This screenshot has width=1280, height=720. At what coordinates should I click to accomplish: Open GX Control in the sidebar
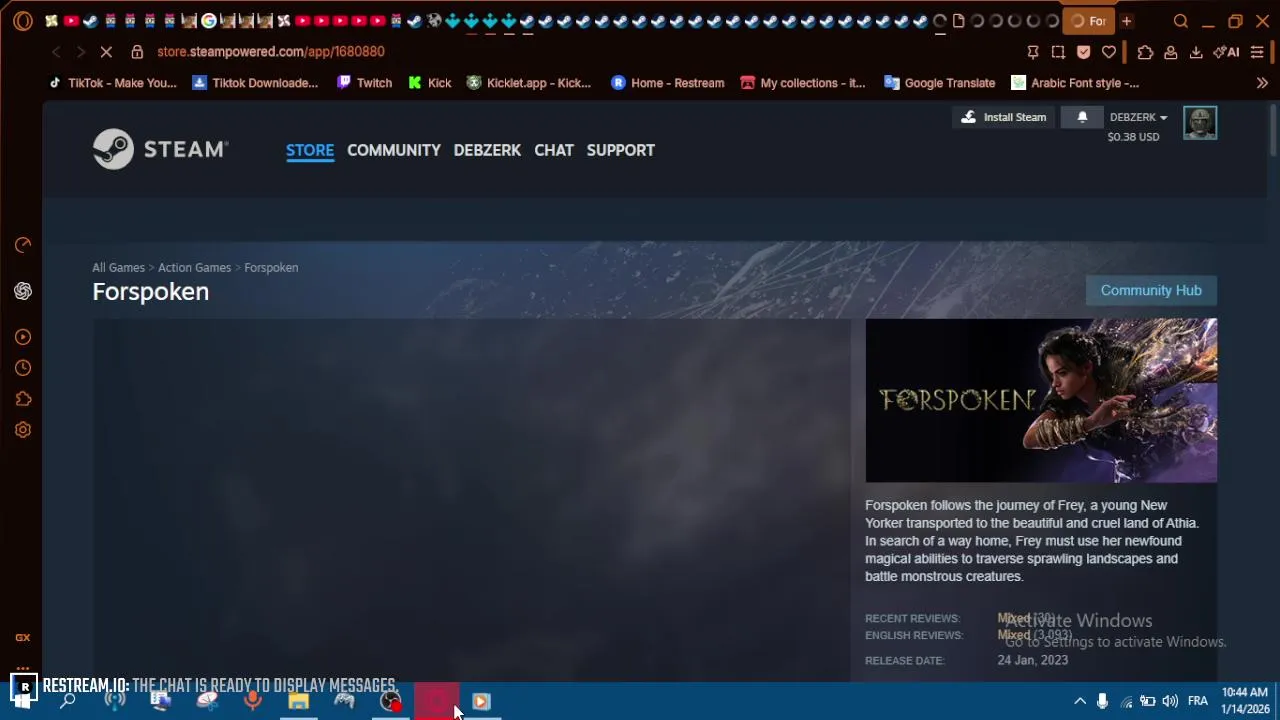(23, 245)
